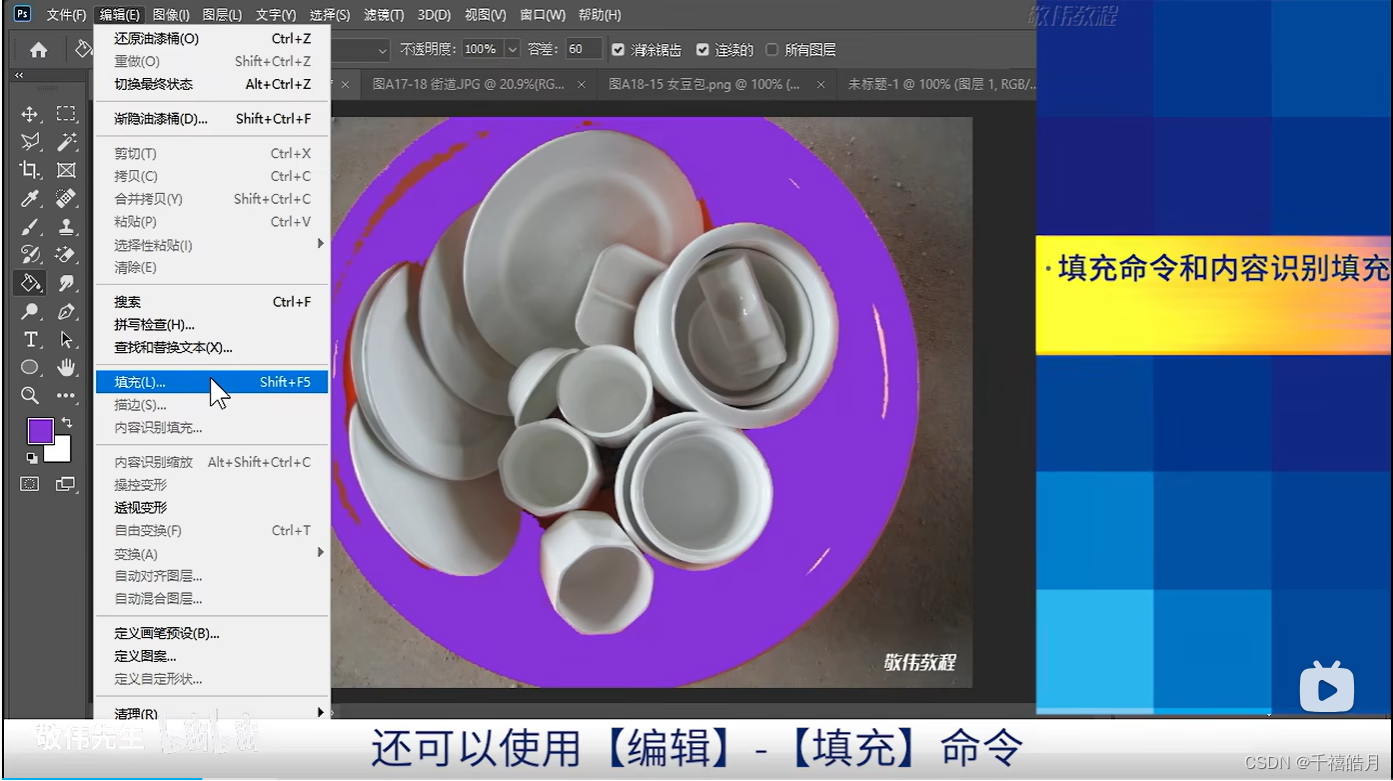Expand the 清理(R) submenu
The image size is (1393, 781).
click(x=321, y=713)
